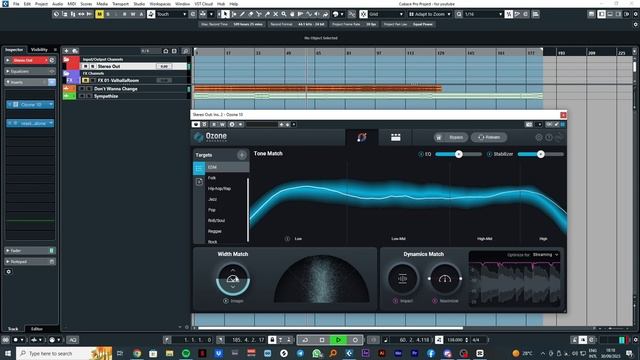Image resolution: width=640 pixels, height=360 pixels.
Task: Open the Project menu
Action: [41, 4]
